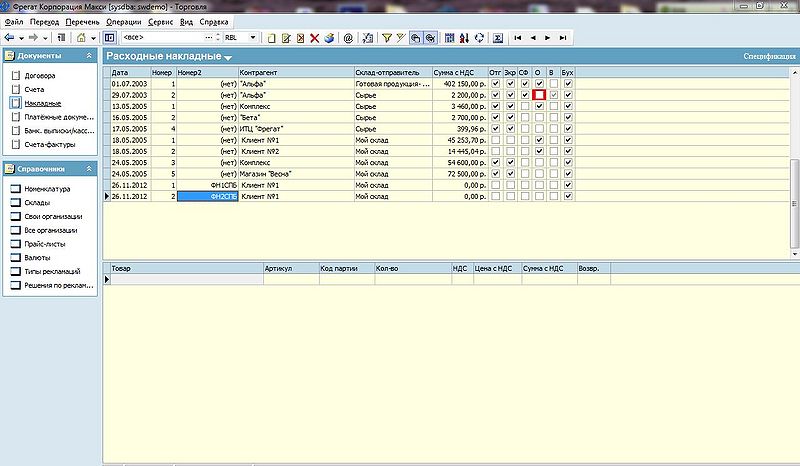Click the Контрагент column header
Screen dimensions: 800x466
[x=296, y=72]
